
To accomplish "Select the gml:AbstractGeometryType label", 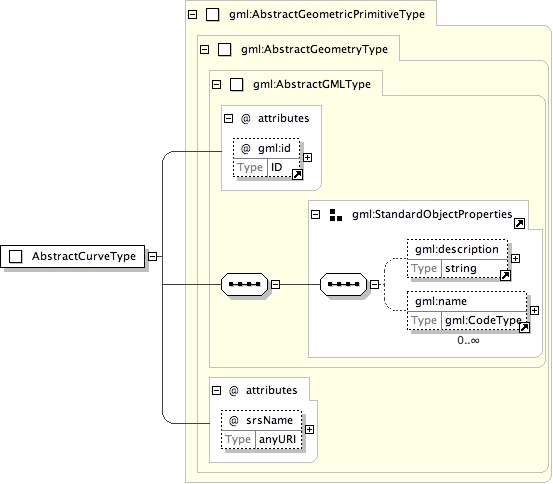I will click(315, 49).
